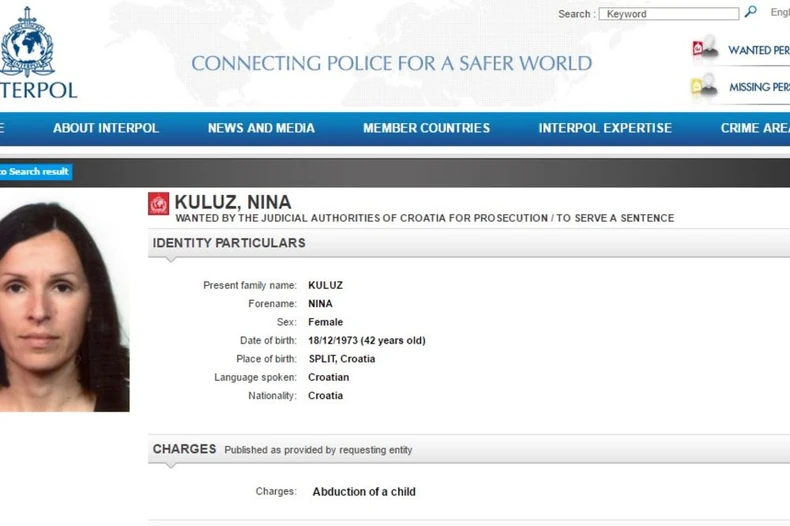Viewport: 790px width, 526px height.
Task: Open the About Interpol menu
Action: (105, 128)
